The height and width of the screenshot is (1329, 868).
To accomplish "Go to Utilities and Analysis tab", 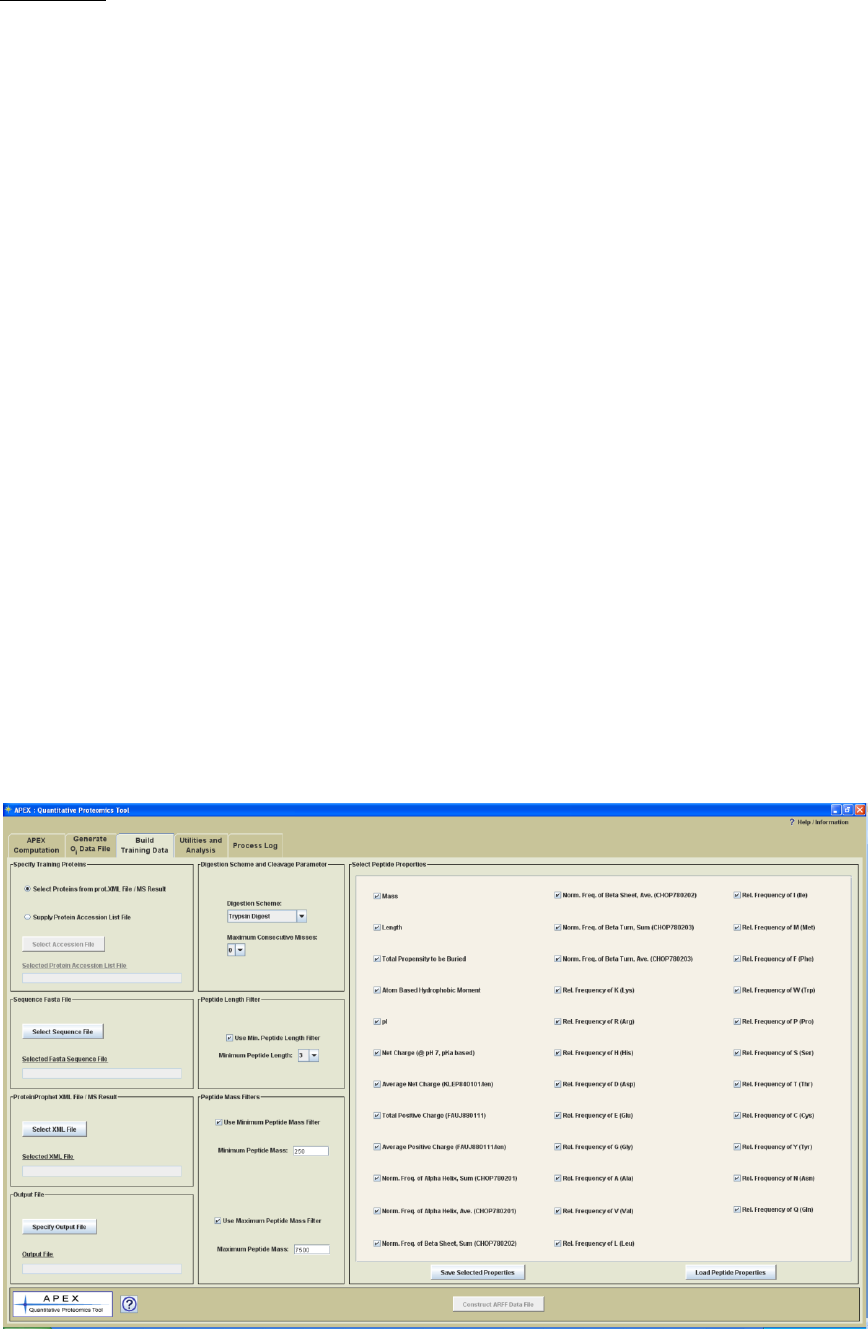I will pyautogui.click(x=201, y=844).
